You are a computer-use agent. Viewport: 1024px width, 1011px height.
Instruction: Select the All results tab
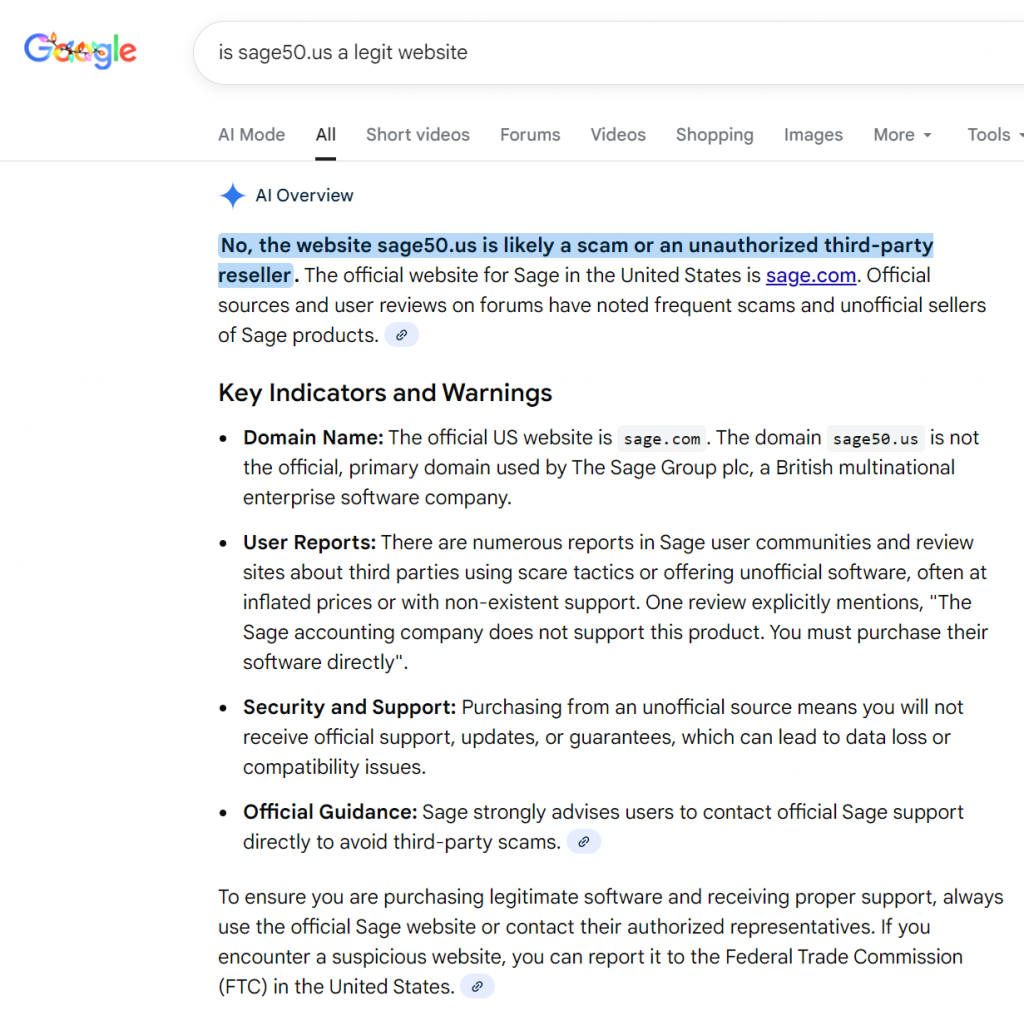(x=325, y=135)
